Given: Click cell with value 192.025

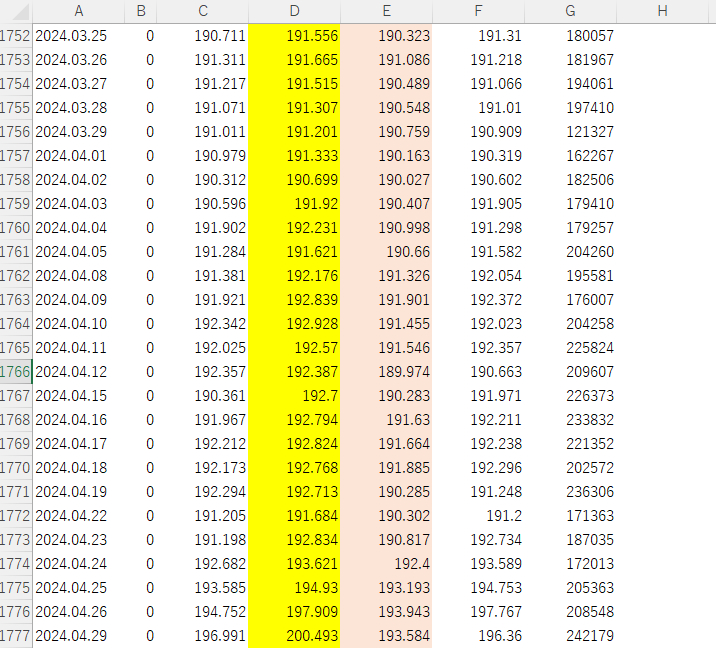Looking at the screenshot, I should pos(203,348).
